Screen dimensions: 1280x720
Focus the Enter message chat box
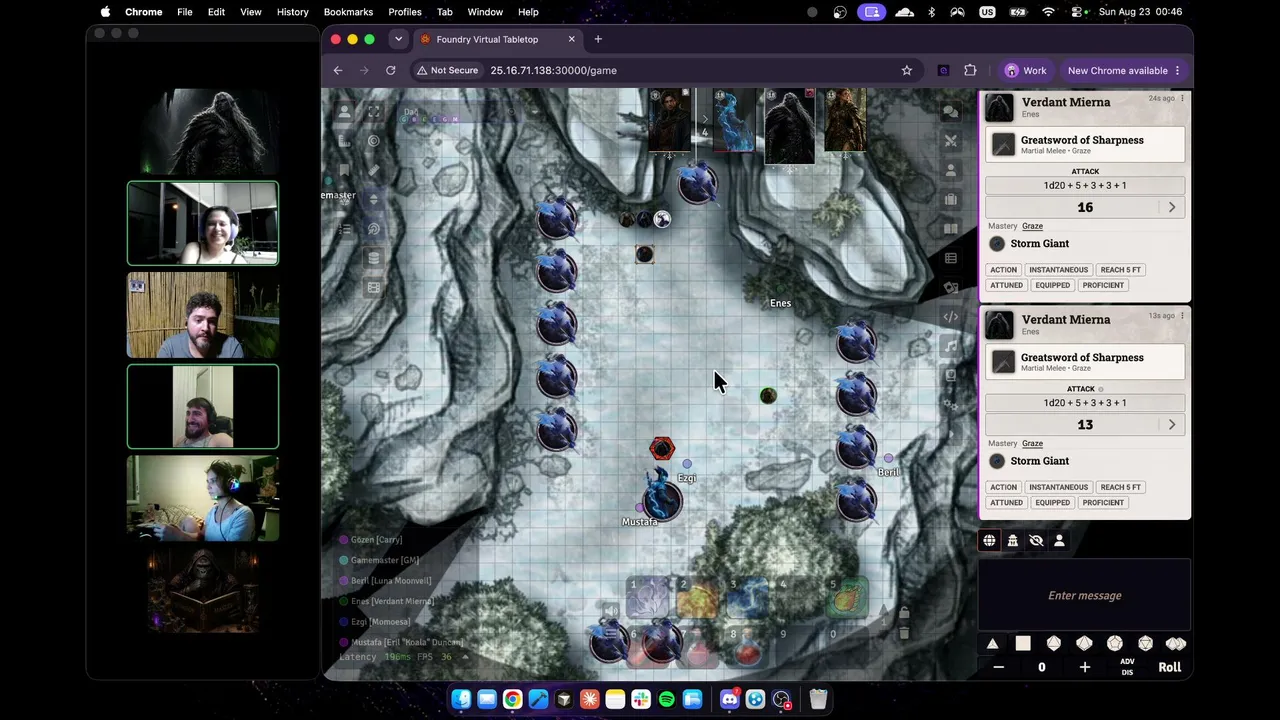coord(1085,596)
